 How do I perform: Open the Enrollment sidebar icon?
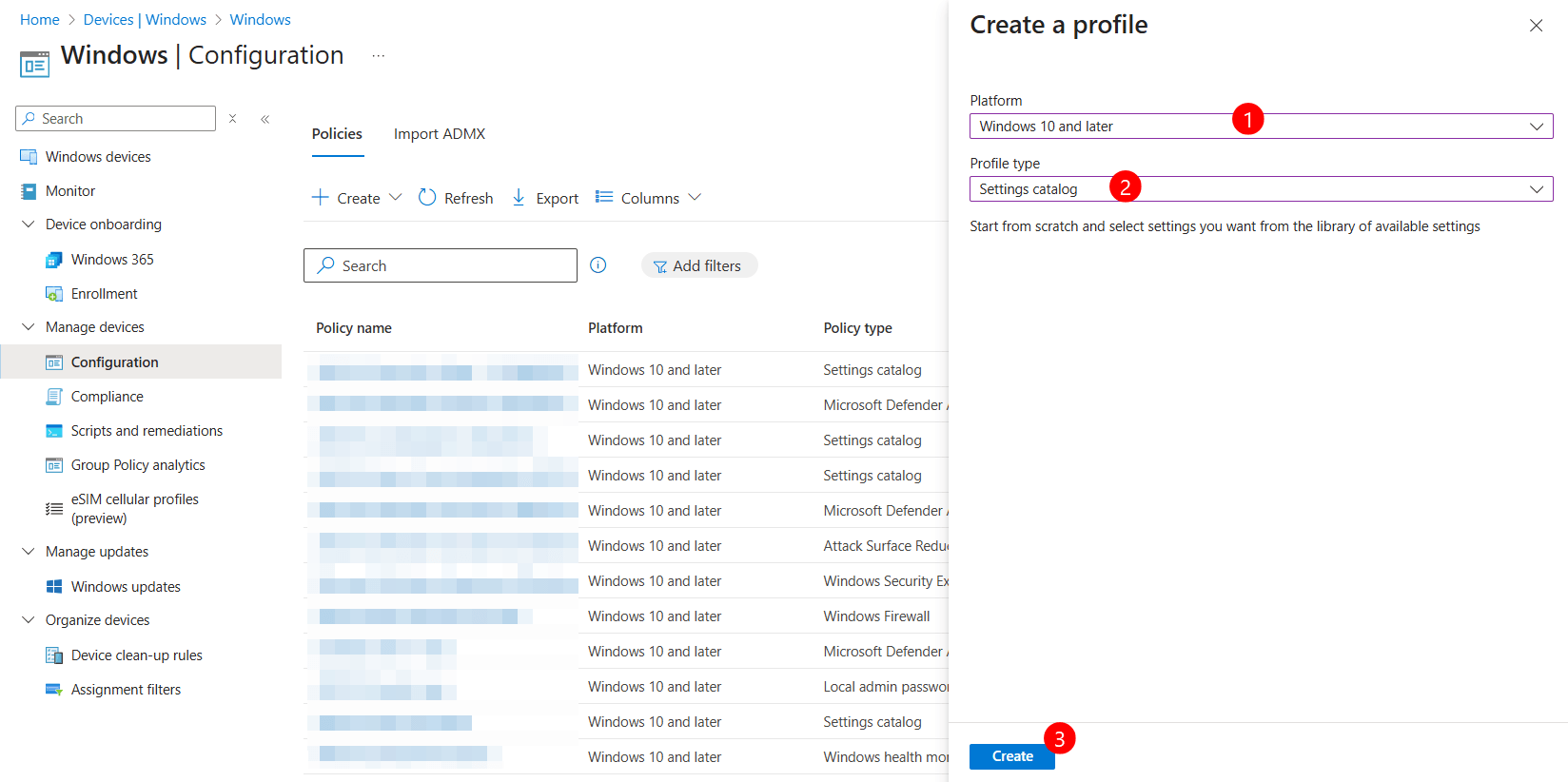[x=54, y=294]
